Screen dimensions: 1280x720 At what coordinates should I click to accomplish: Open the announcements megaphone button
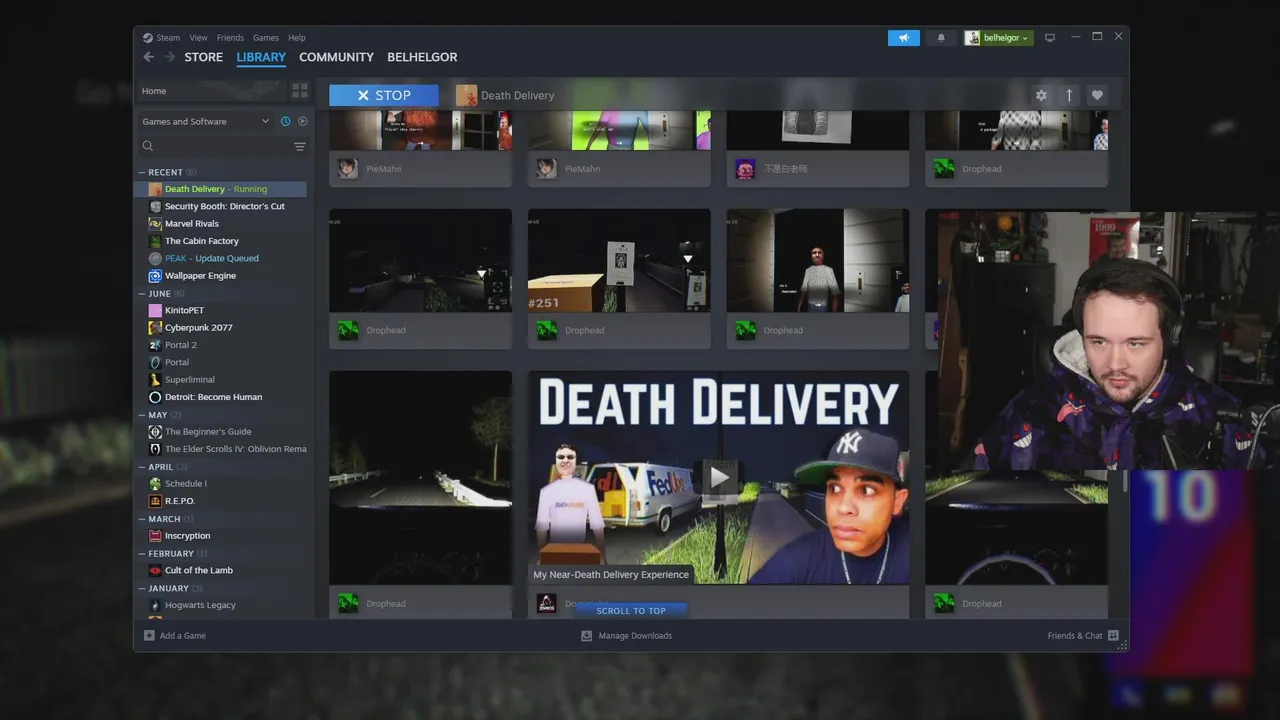pos(903,38)
